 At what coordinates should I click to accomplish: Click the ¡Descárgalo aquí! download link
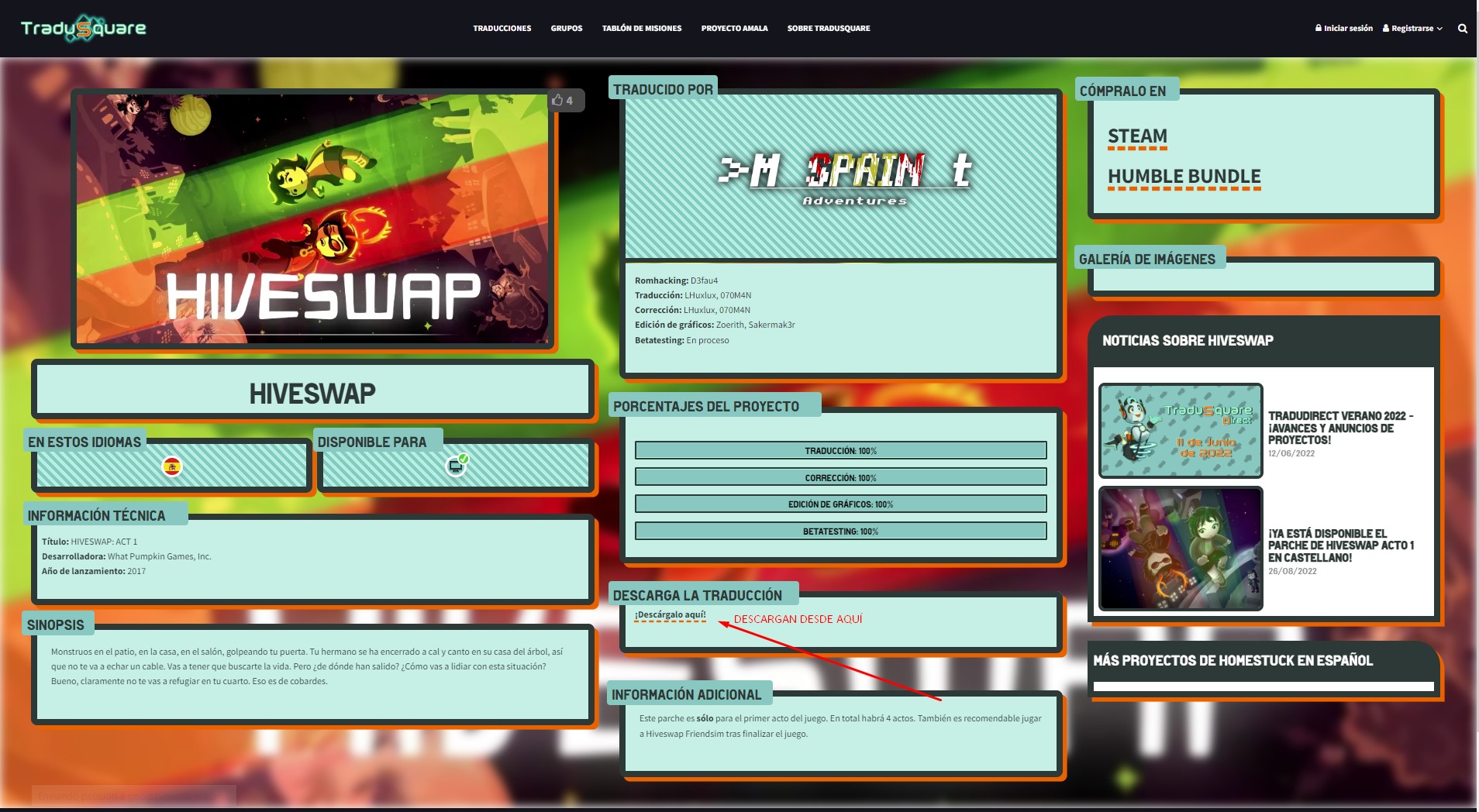click(x=671, y=615)
